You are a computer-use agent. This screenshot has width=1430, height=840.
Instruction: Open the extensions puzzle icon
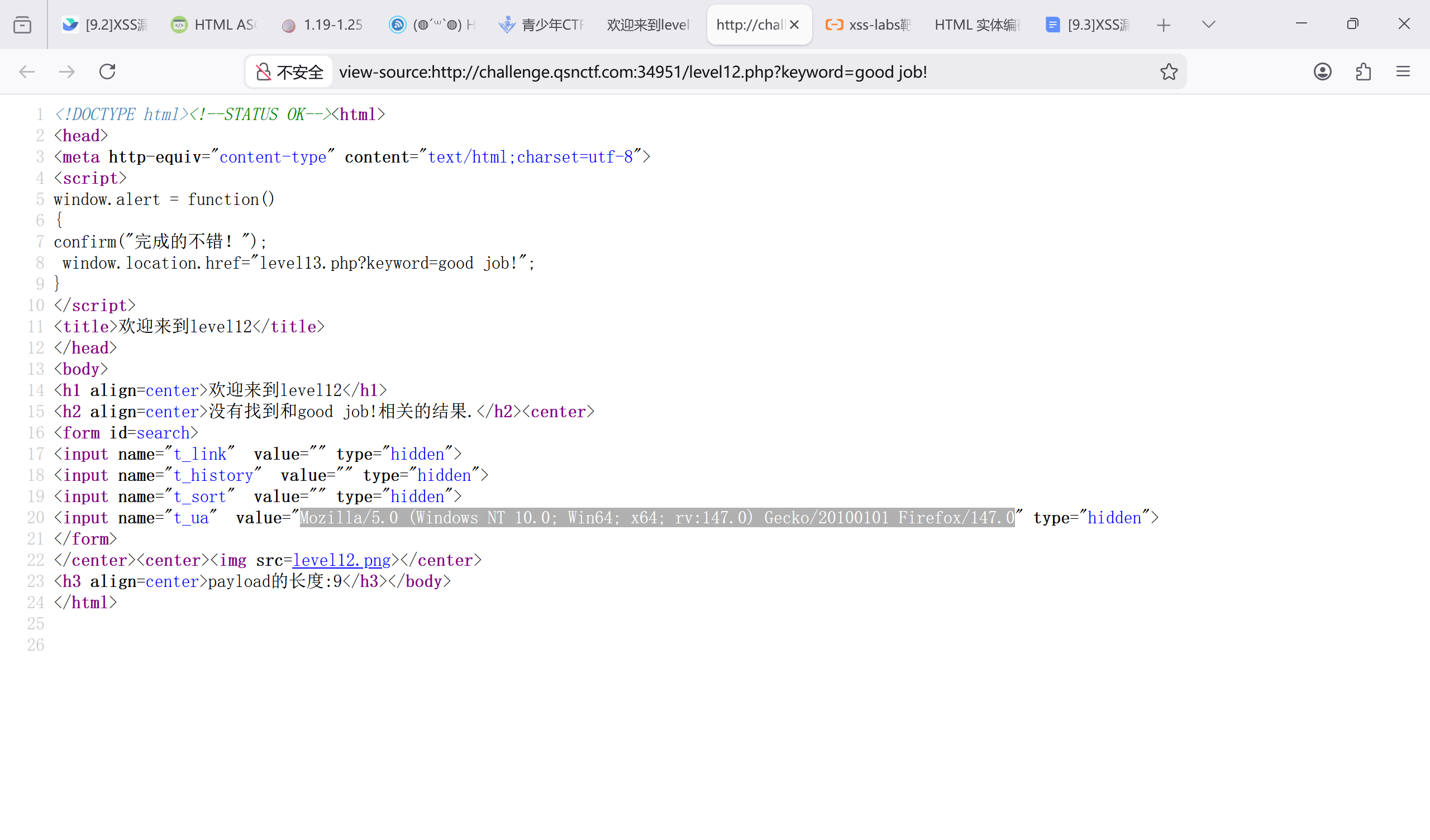(1363, 71)
